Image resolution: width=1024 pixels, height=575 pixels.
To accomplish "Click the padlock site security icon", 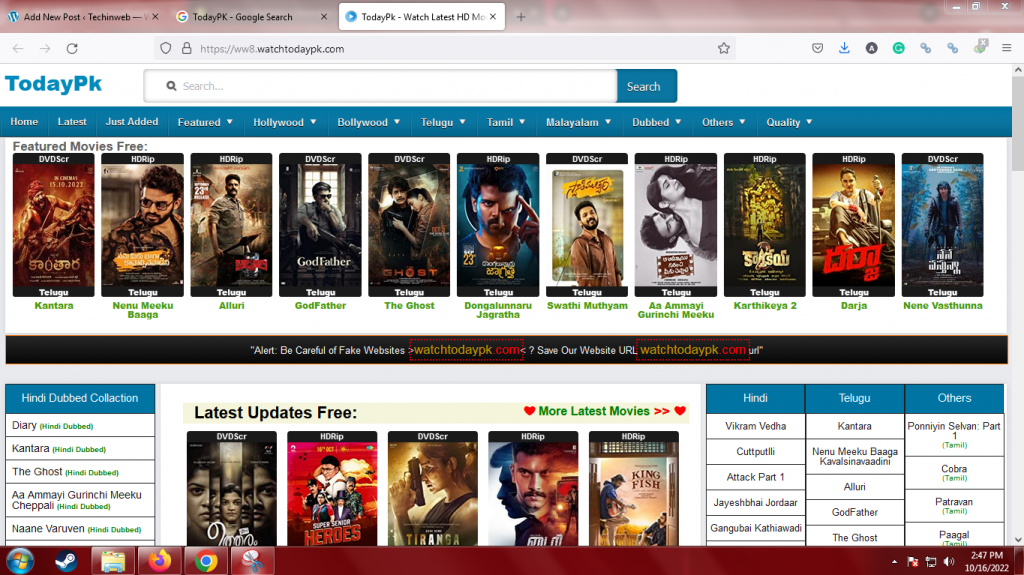I will click(x=187, y=48).
